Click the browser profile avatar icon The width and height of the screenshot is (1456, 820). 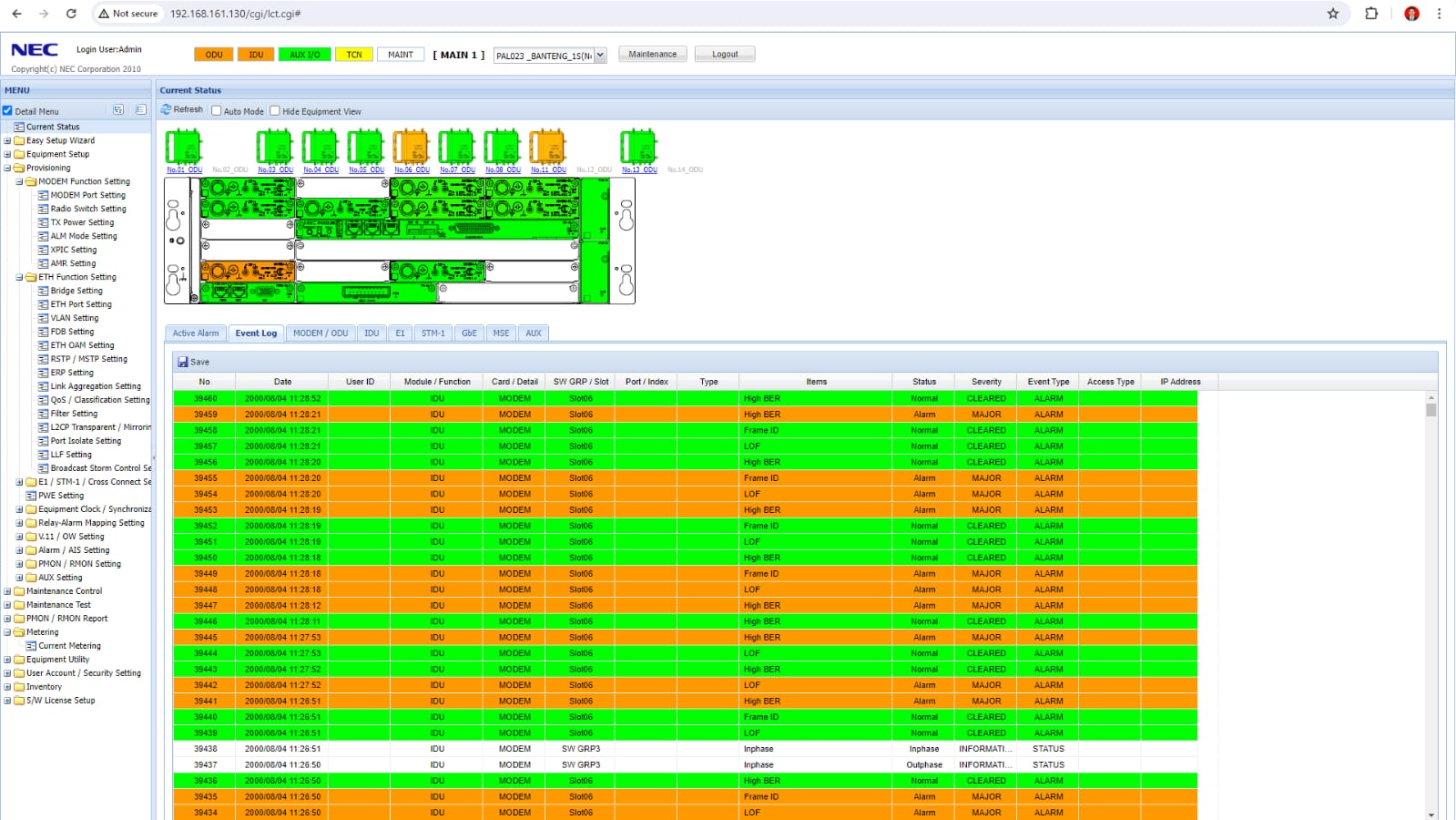coord(1411,14)
